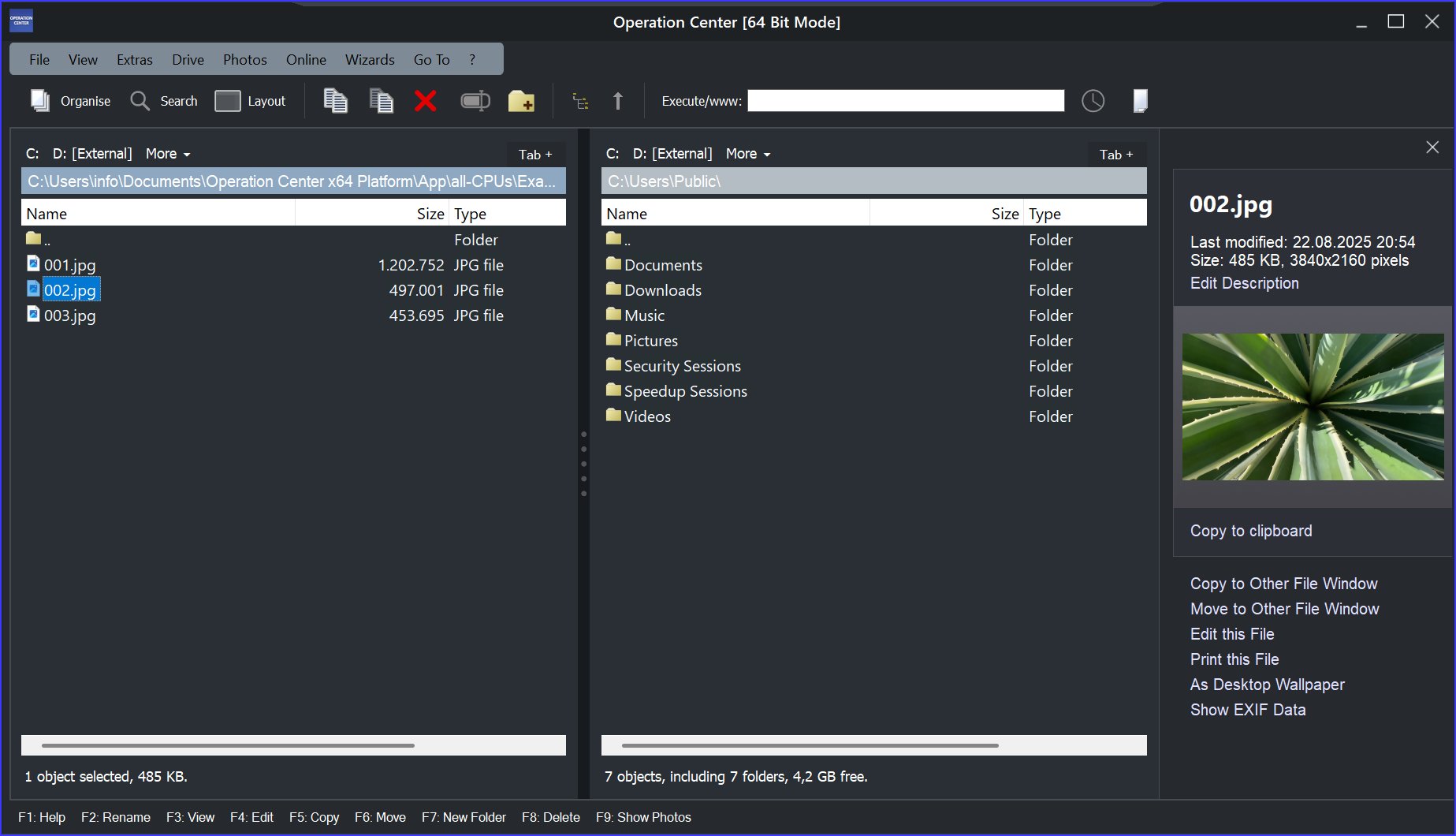
Task: Expand the More drives dropdown in right pane
Action: [748, 154]
